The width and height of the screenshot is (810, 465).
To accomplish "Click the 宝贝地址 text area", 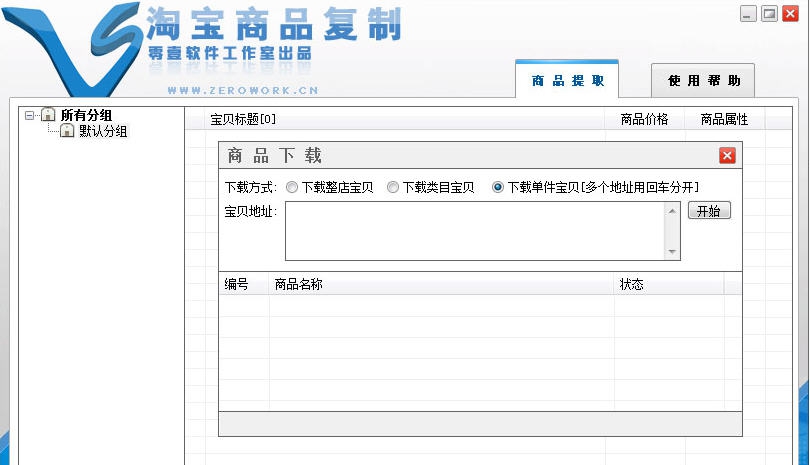I will (475, 231).
